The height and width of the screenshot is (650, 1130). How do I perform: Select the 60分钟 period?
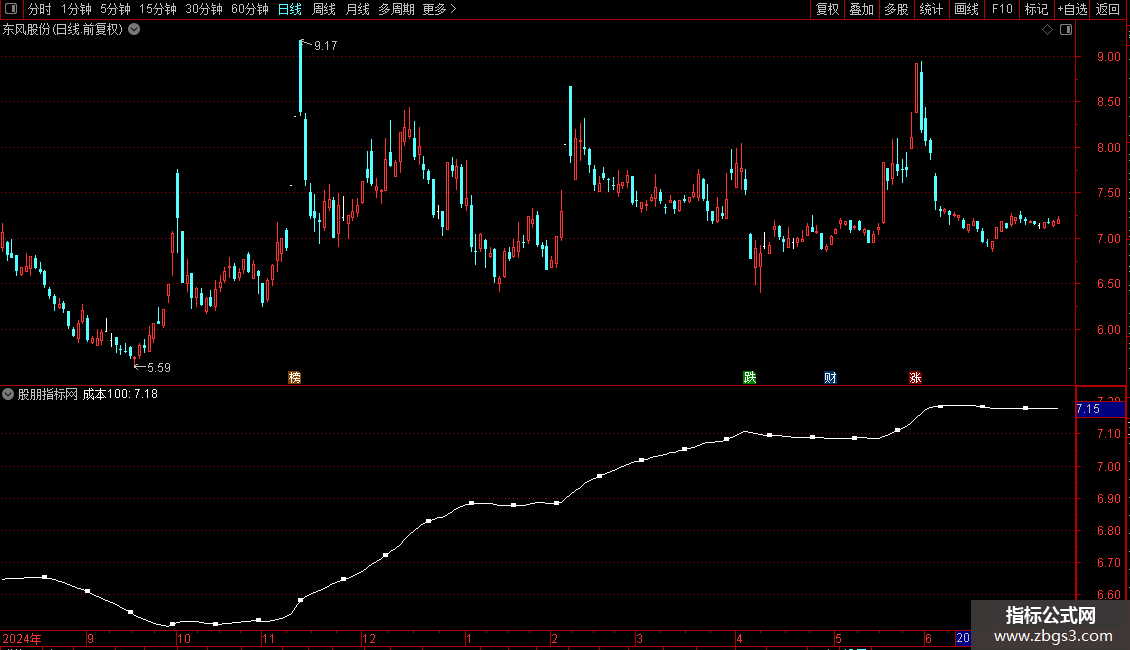coord(249,9)
